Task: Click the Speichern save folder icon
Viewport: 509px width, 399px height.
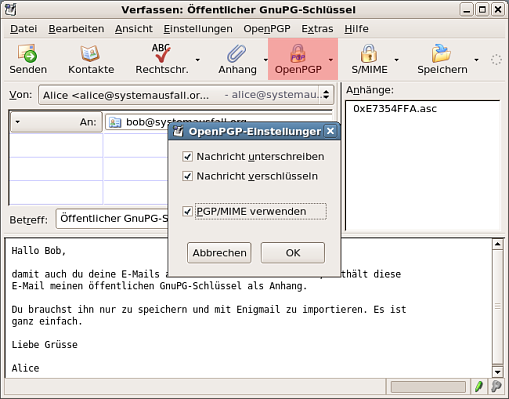Action: pos(441,53)
